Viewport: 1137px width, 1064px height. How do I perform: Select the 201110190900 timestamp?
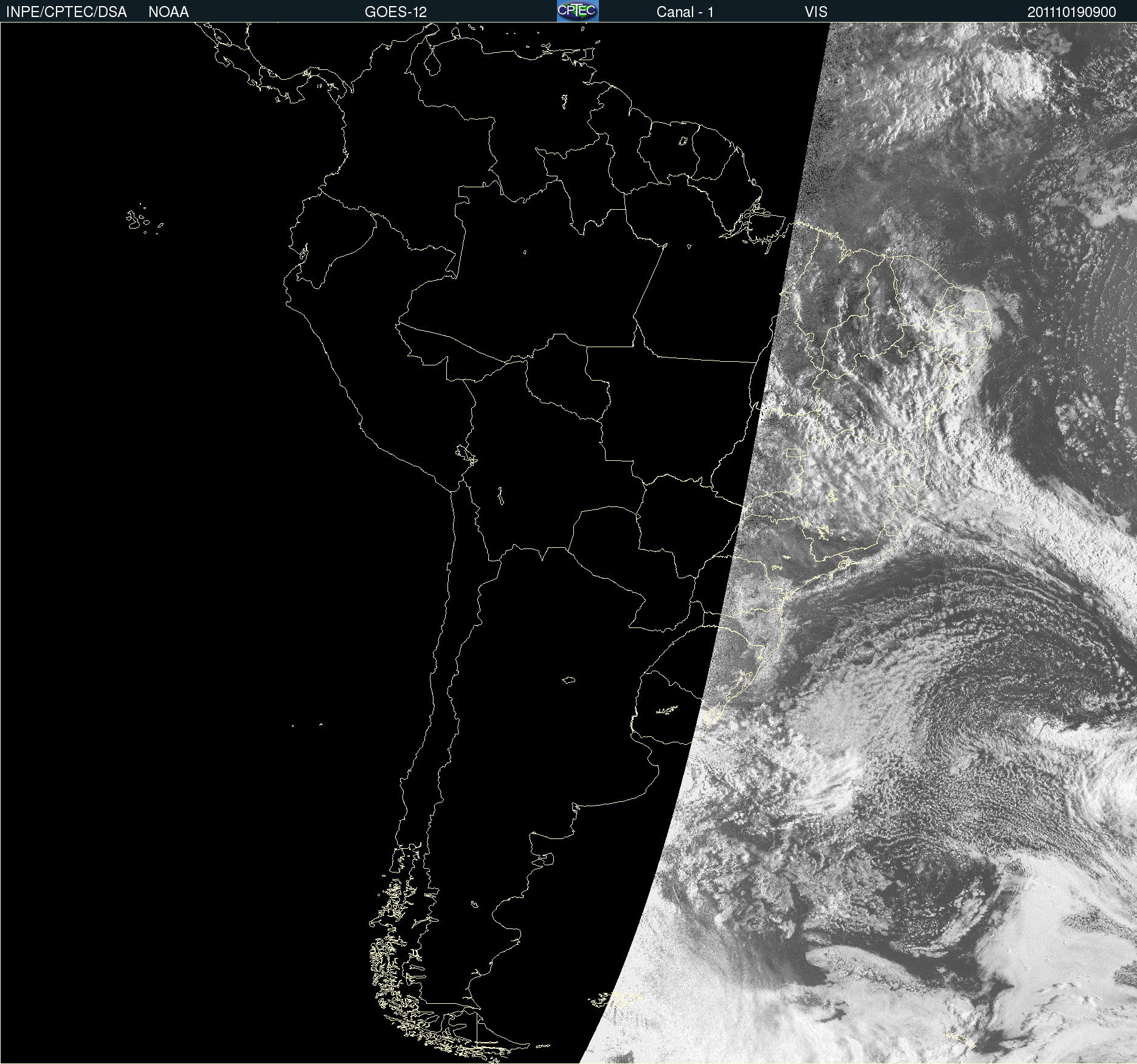click(x=1072, y=12)
